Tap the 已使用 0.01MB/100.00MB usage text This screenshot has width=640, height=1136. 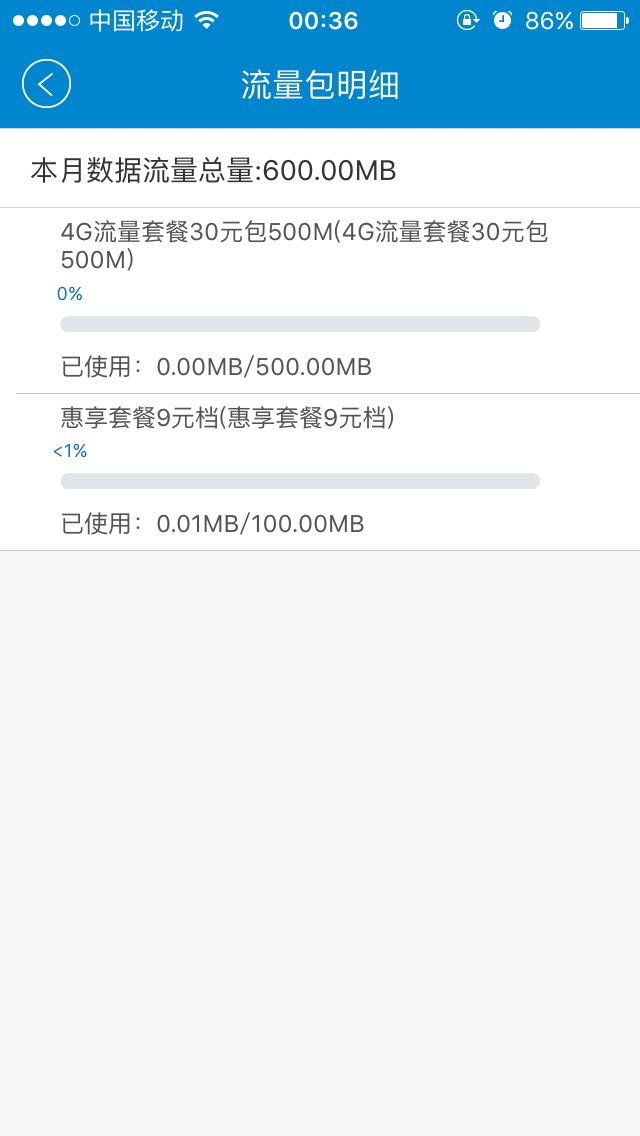pyautogui.click(x=213, y=523)
